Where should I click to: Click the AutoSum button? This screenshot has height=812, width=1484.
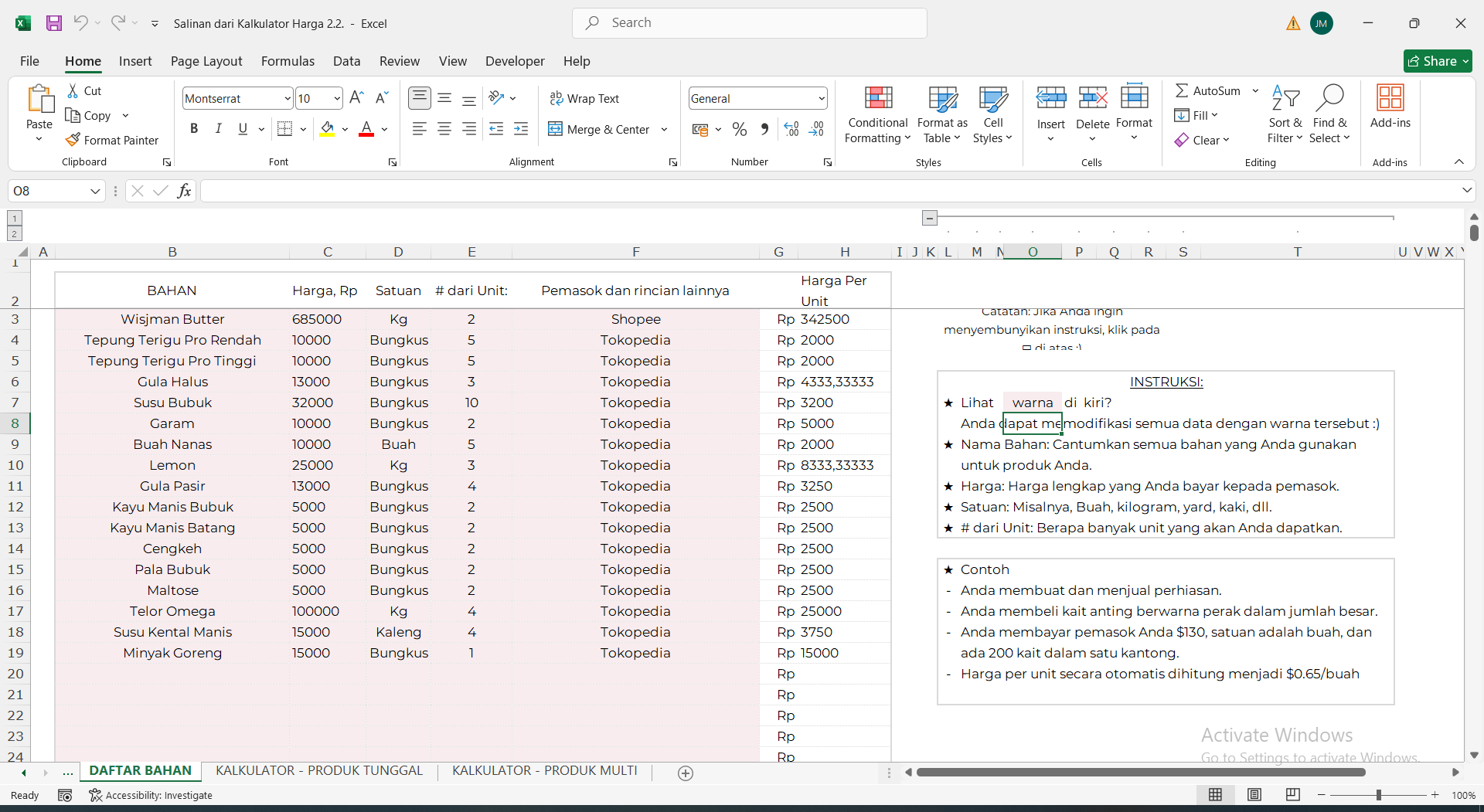(1209, 90)
